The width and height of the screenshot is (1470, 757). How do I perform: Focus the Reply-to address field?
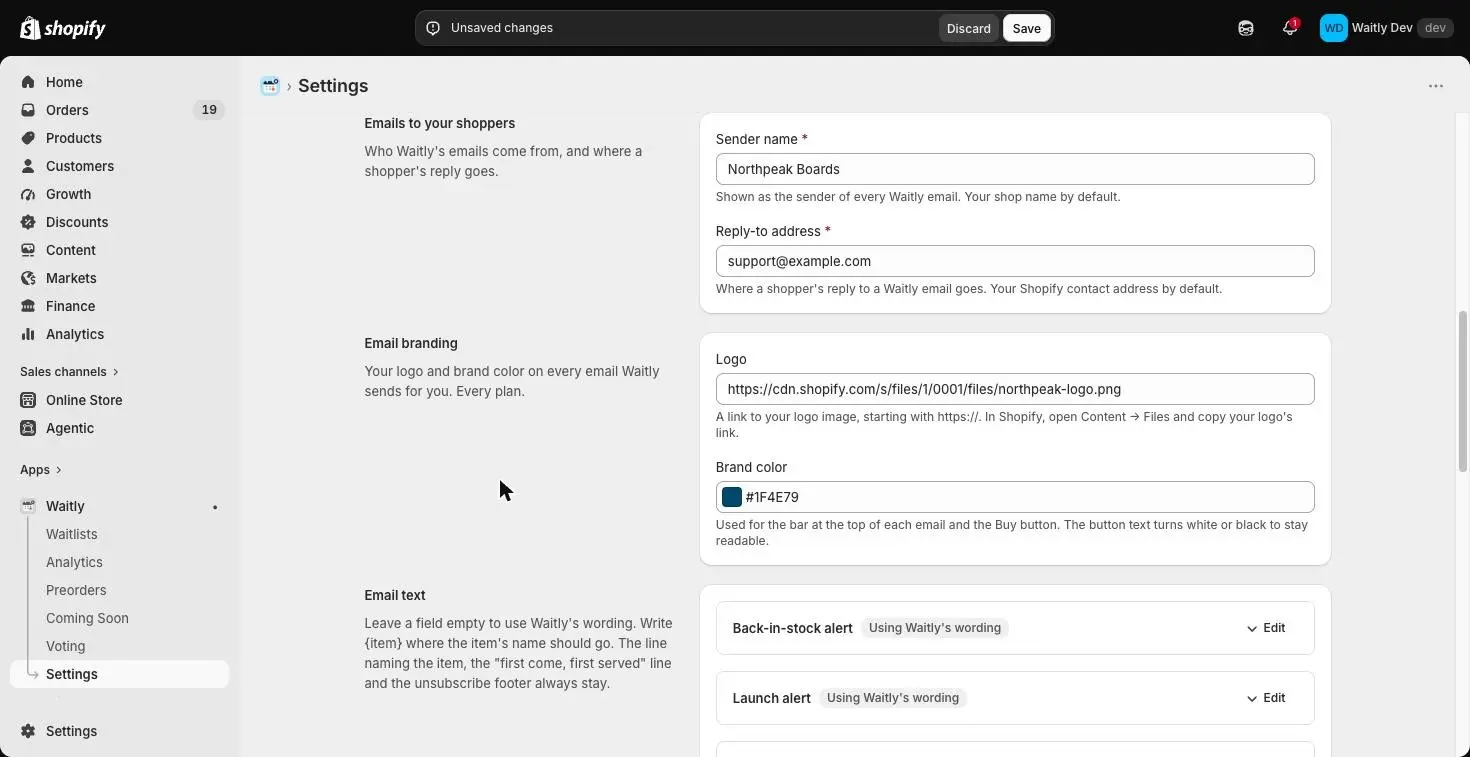(1015, 261)
